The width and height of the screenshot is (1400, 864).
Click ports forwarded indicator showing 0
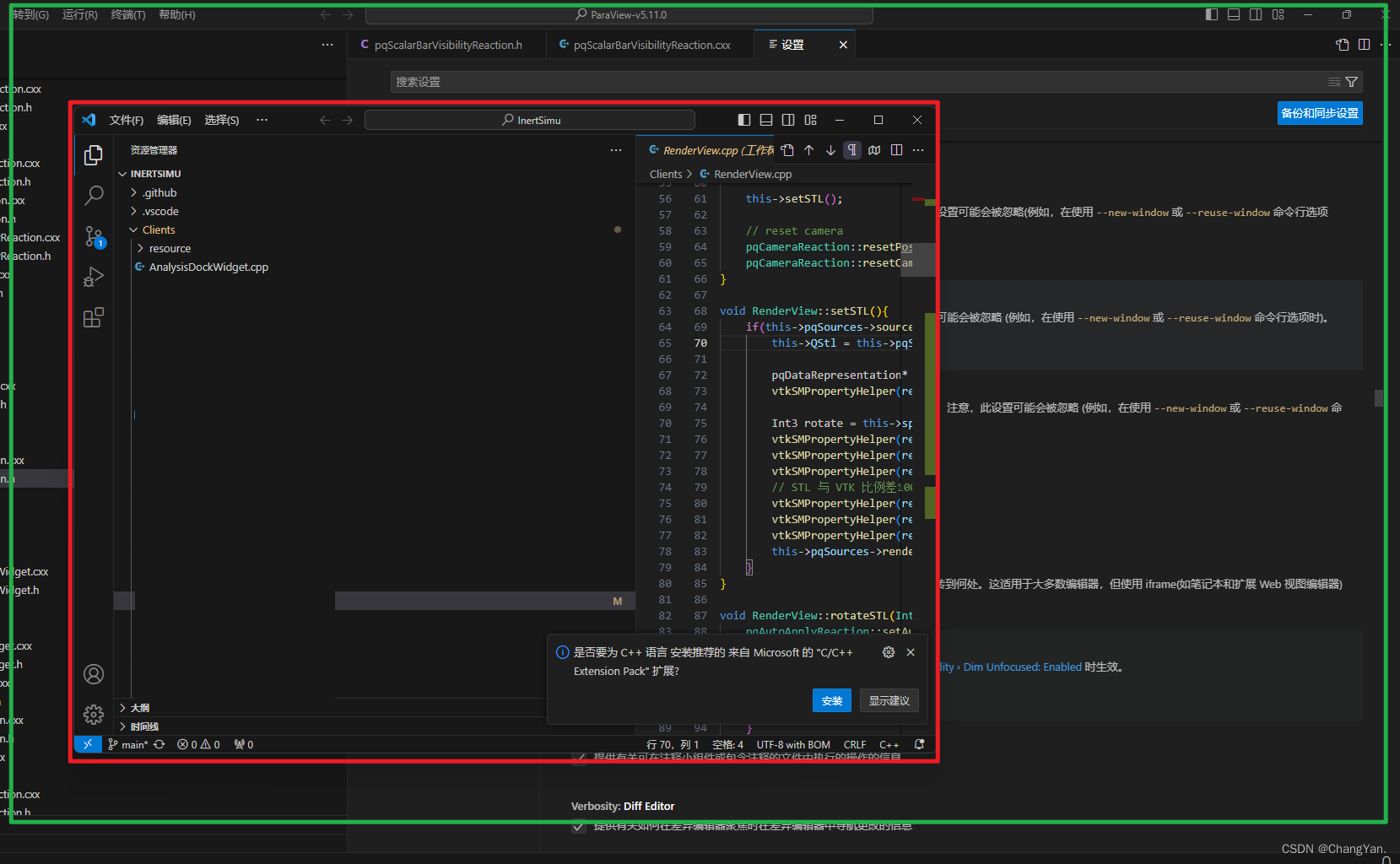(x=244, y=744)
